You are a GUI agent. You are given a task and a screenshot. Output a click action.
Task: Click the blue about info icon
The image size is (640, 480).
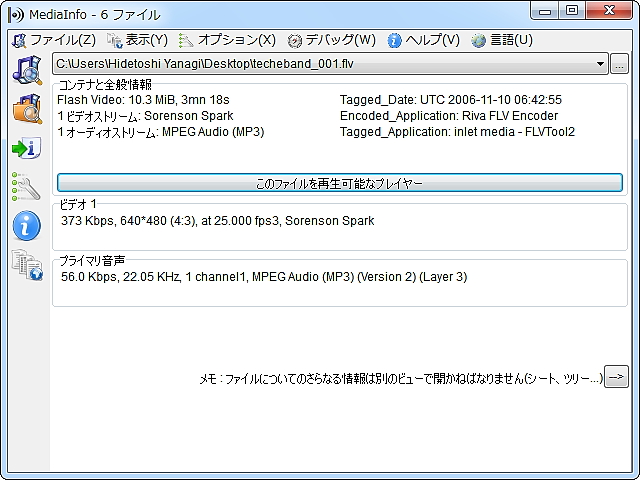[x=27, y=225]
